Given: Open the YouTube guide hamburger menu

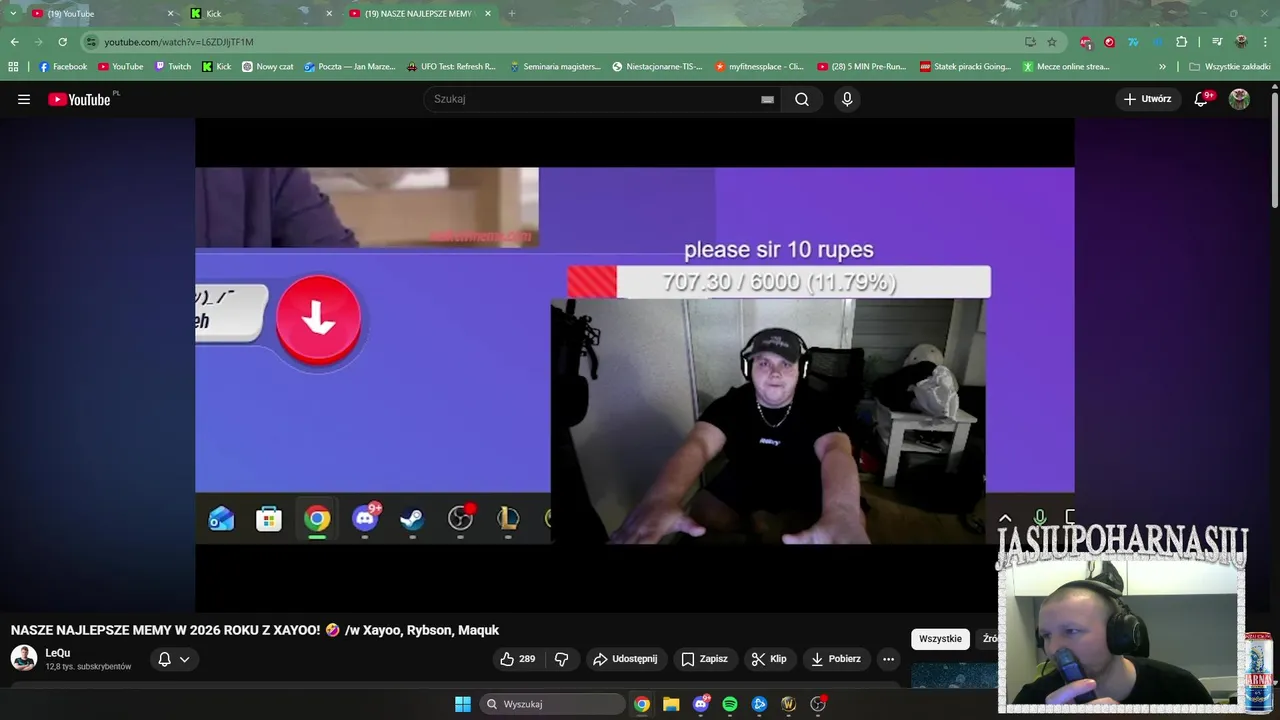Looking at the screenshot, I should click(24, 99).
